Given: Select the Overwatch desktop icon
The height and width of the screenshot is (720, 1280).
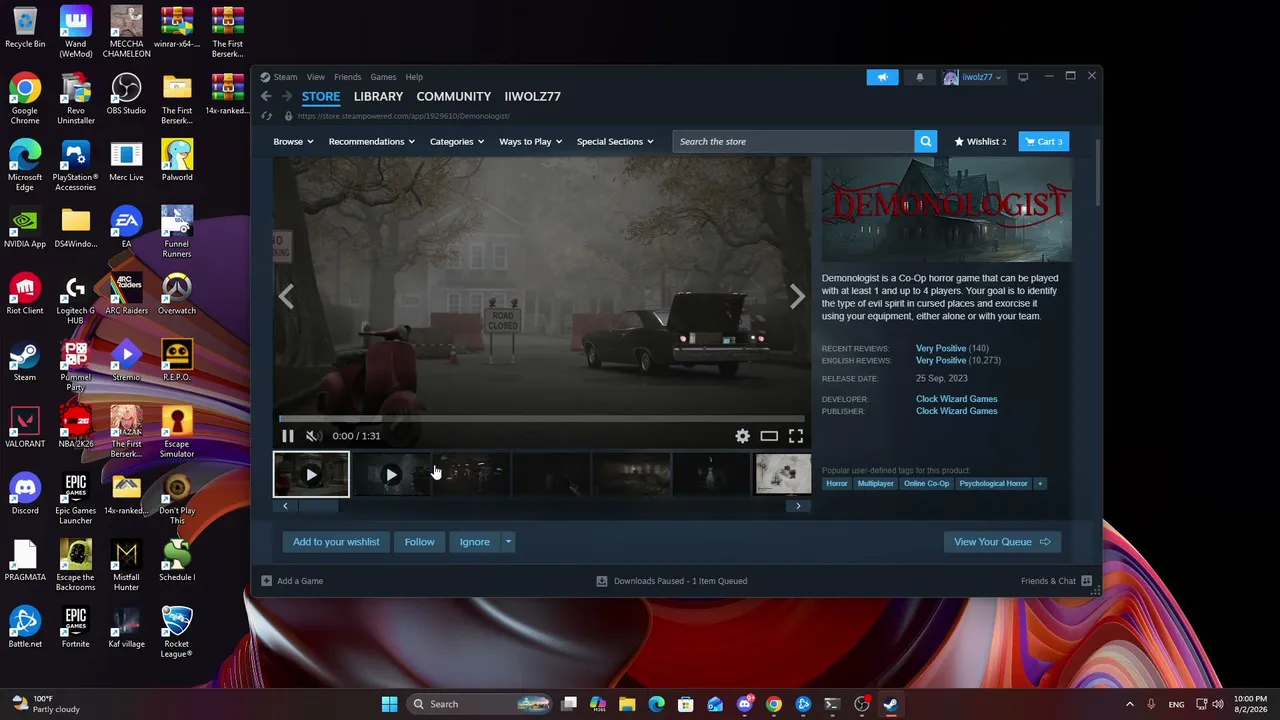Looking at the screenshot, I should click(x=177, y=294).
